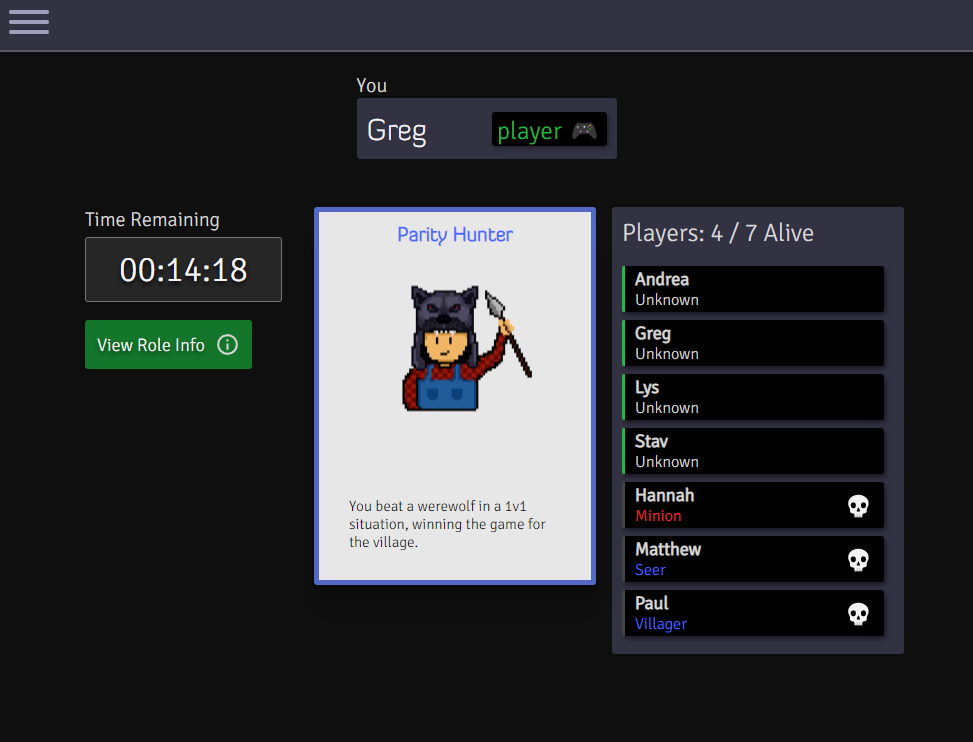Screen dimensions: 973x742
Task: Click the skull icon next to Matthew
Action: click(858, 560)
